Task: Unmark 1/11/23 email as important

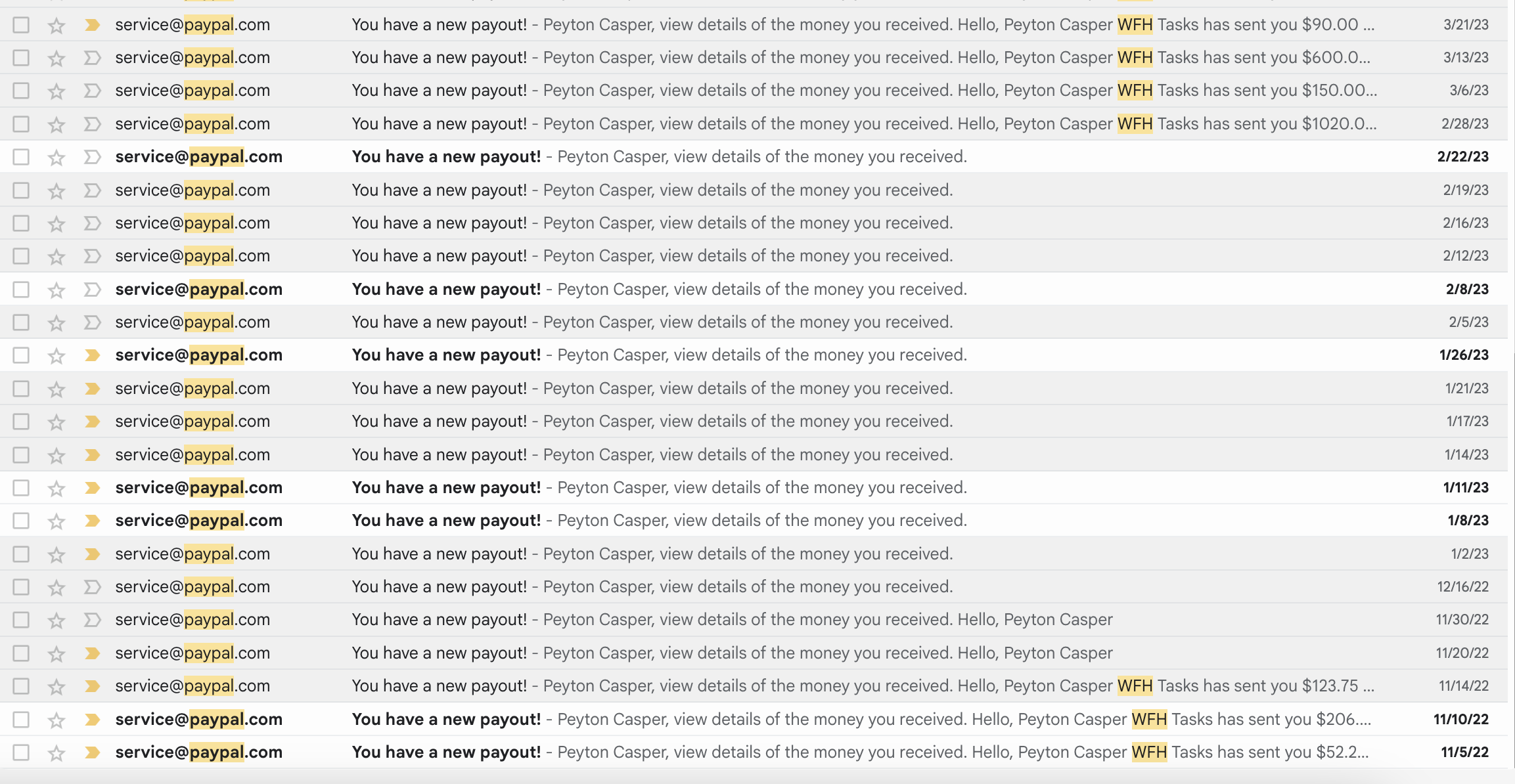Action: (92, 488)
